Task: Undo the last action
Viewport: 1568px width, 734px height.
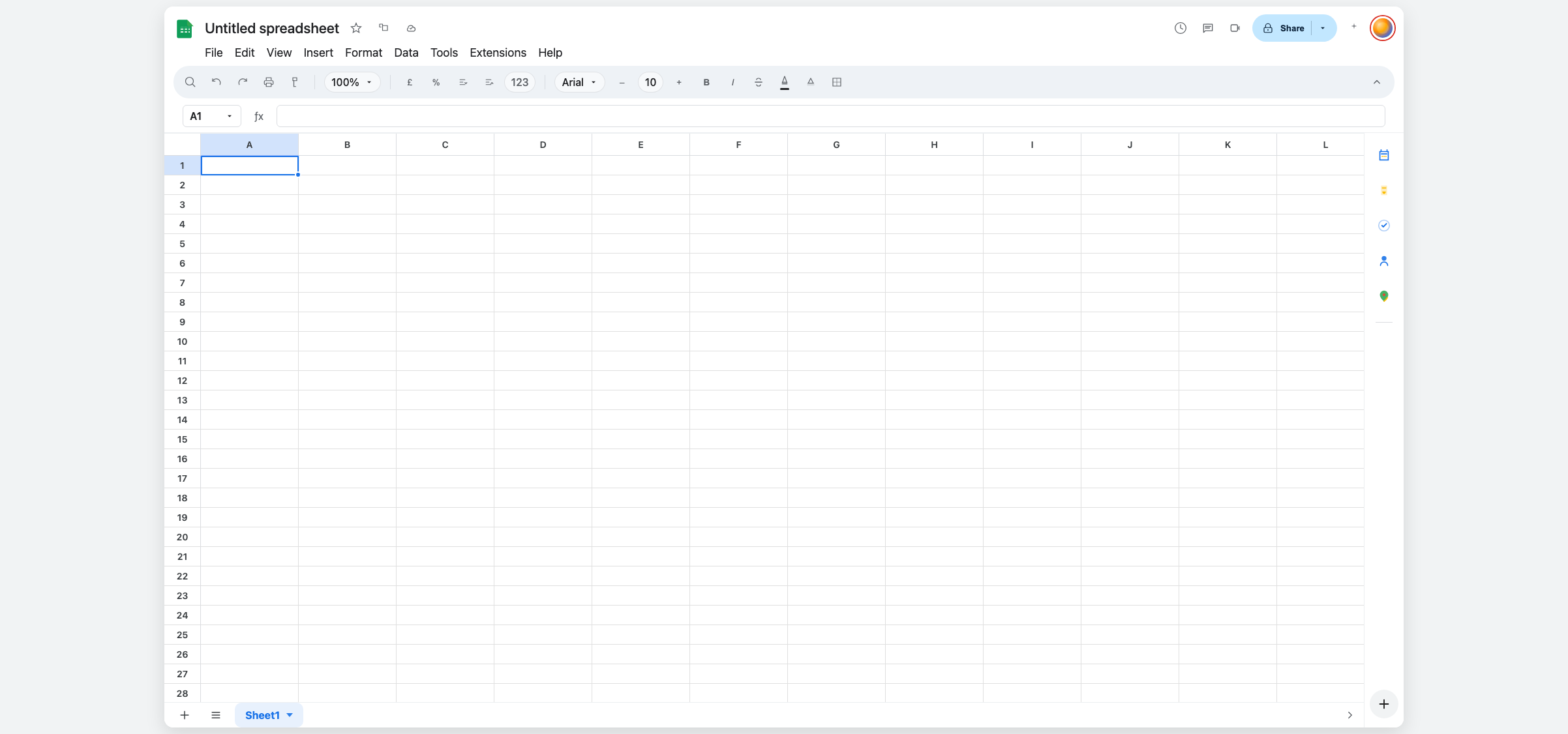Action: [217, 82]
